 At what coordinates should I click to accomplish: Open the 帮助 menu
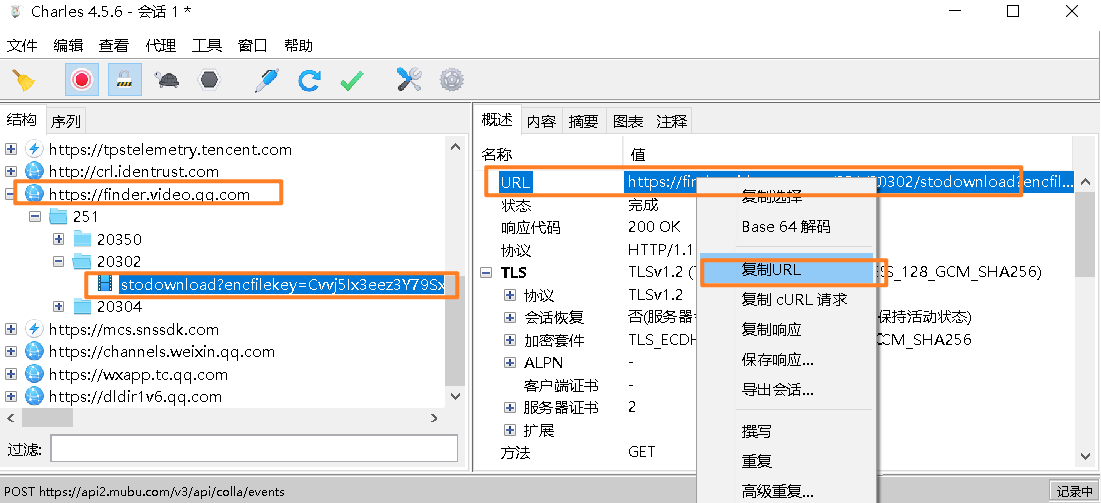[298, 46]
